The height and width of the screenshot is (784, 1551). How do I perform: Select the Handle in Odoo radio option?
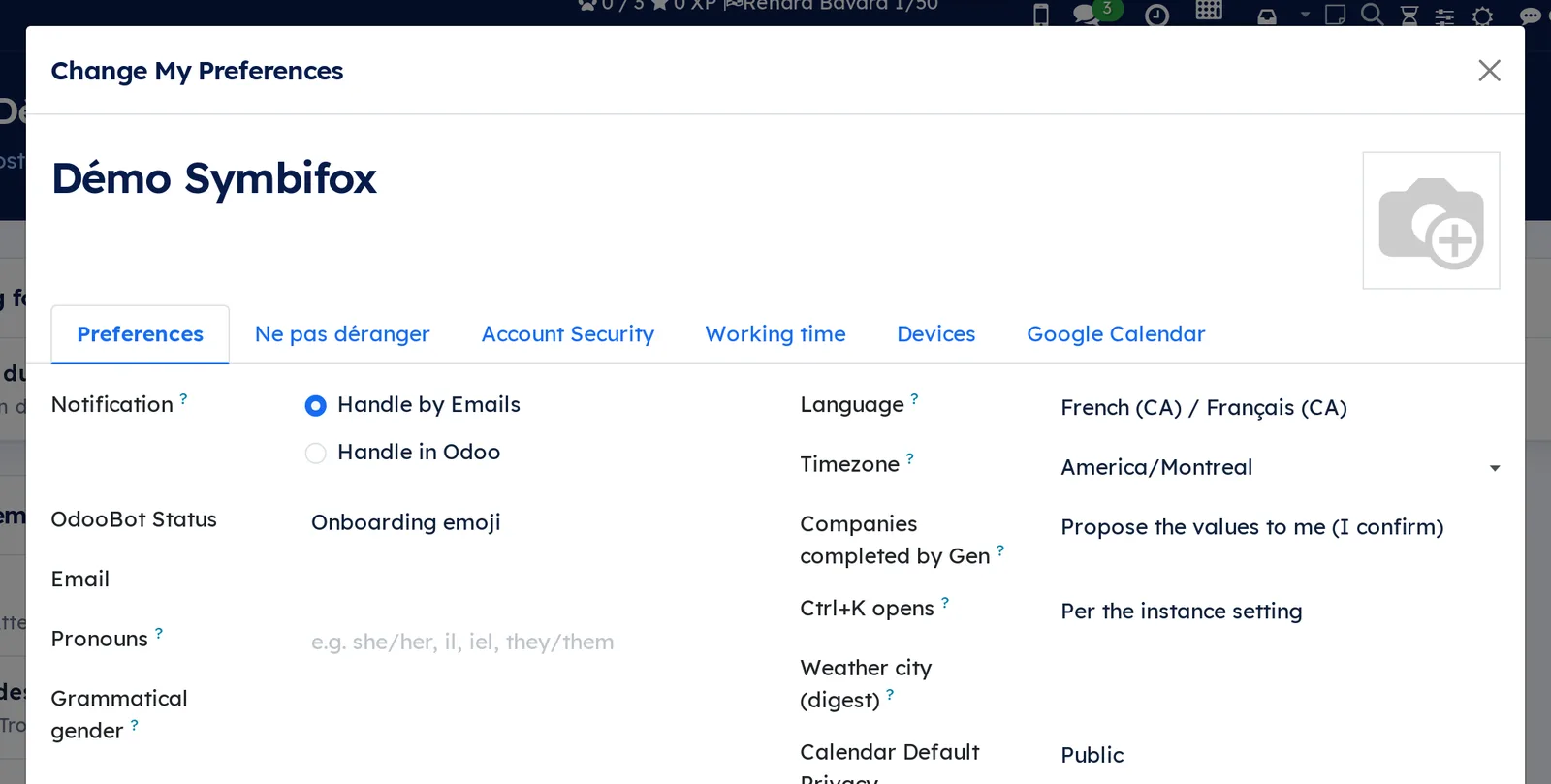click(315, 453)
